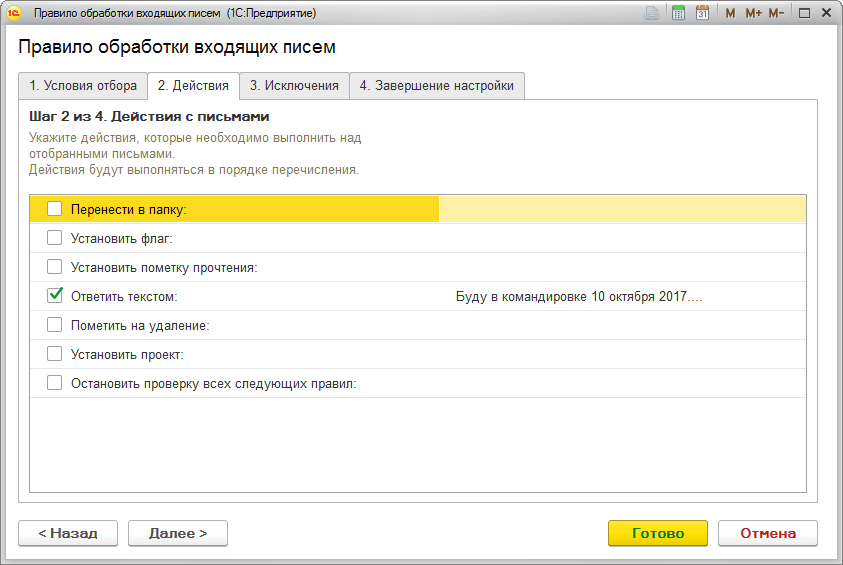Viewport: 843px width, 565px height.
Task: Click the 'Ответить текстом:' label
Action: (124, 297)
